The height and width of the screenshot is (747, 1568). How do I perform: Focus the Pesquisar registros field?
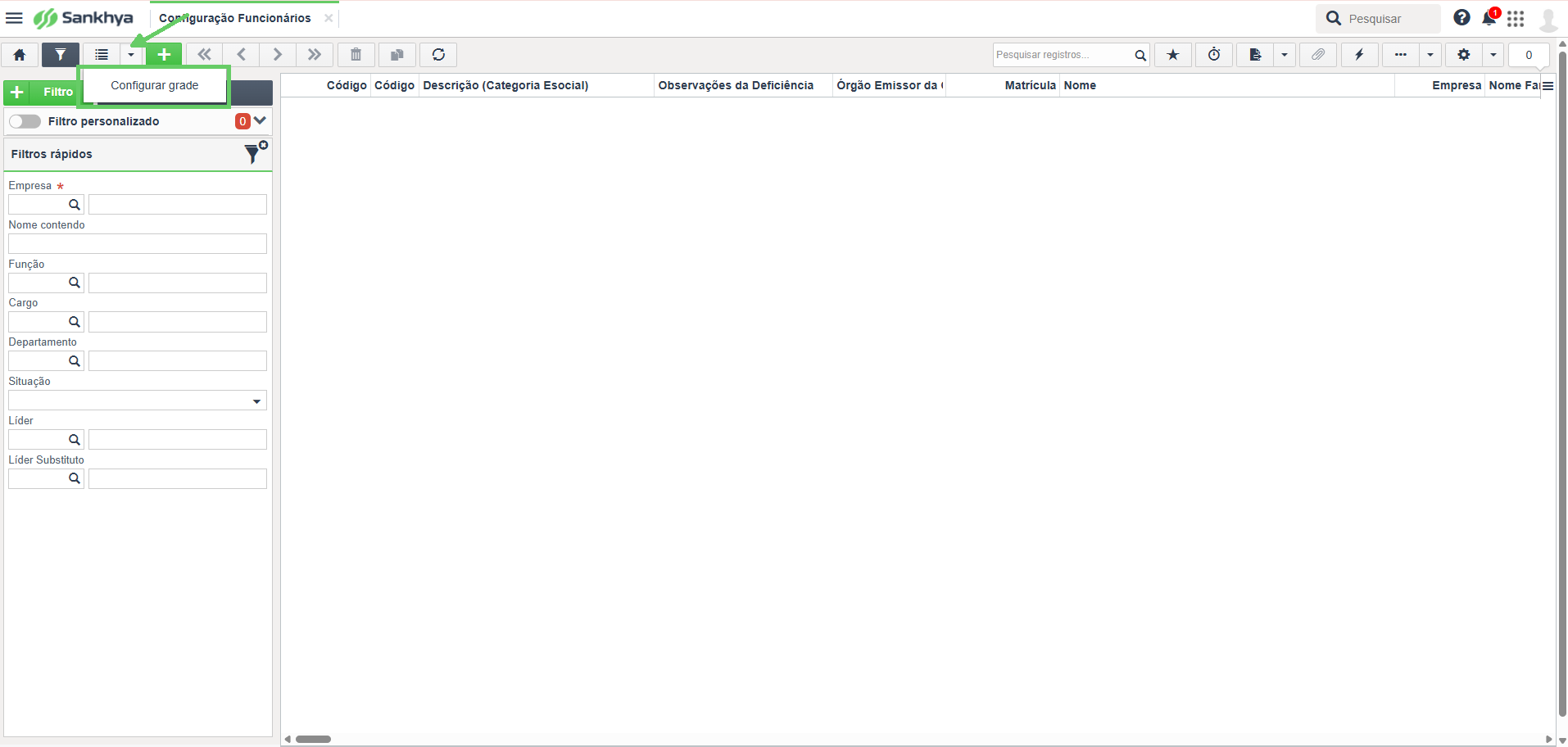pos(1063,55)
